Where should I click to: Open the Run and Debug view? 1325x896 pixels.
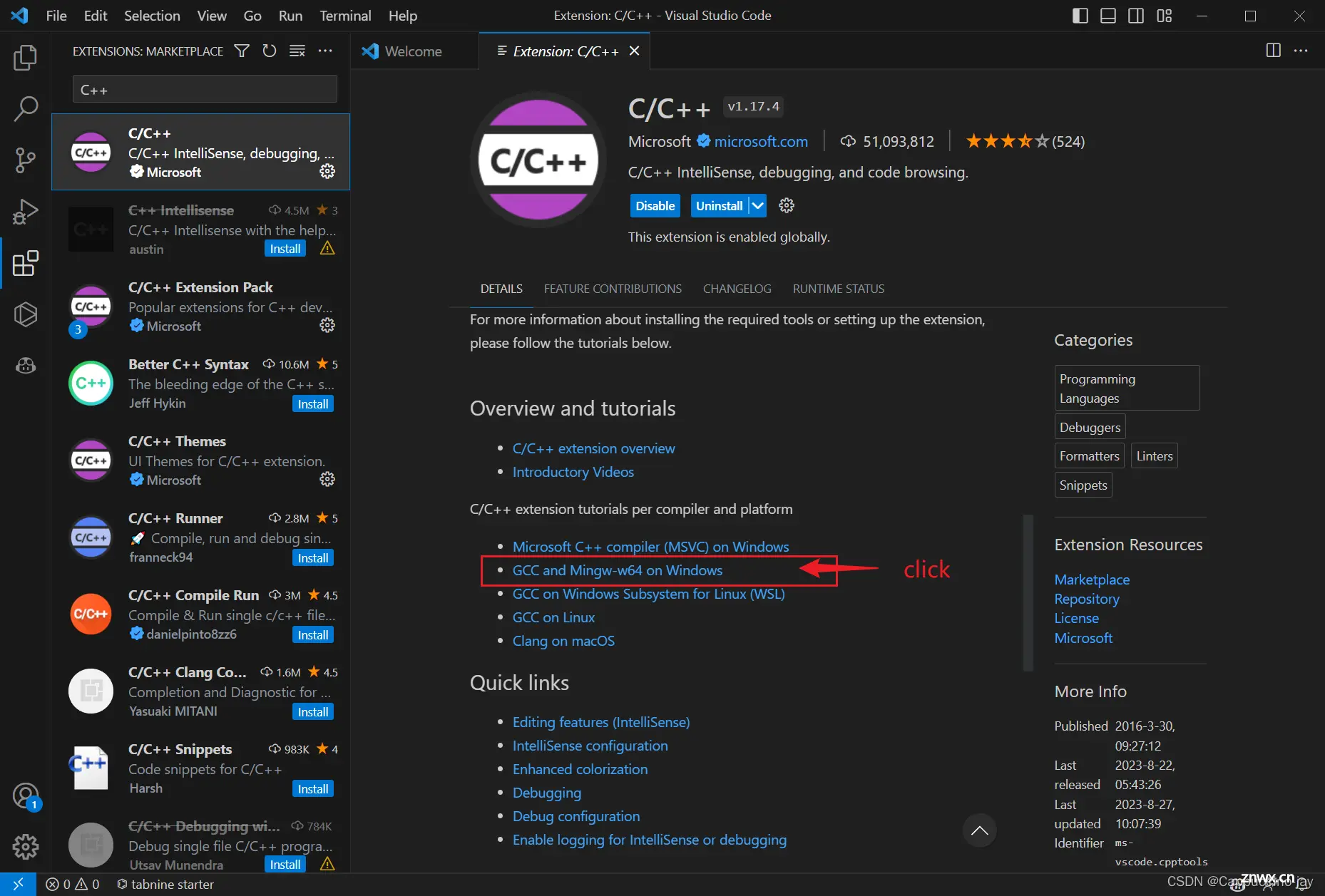26,212
